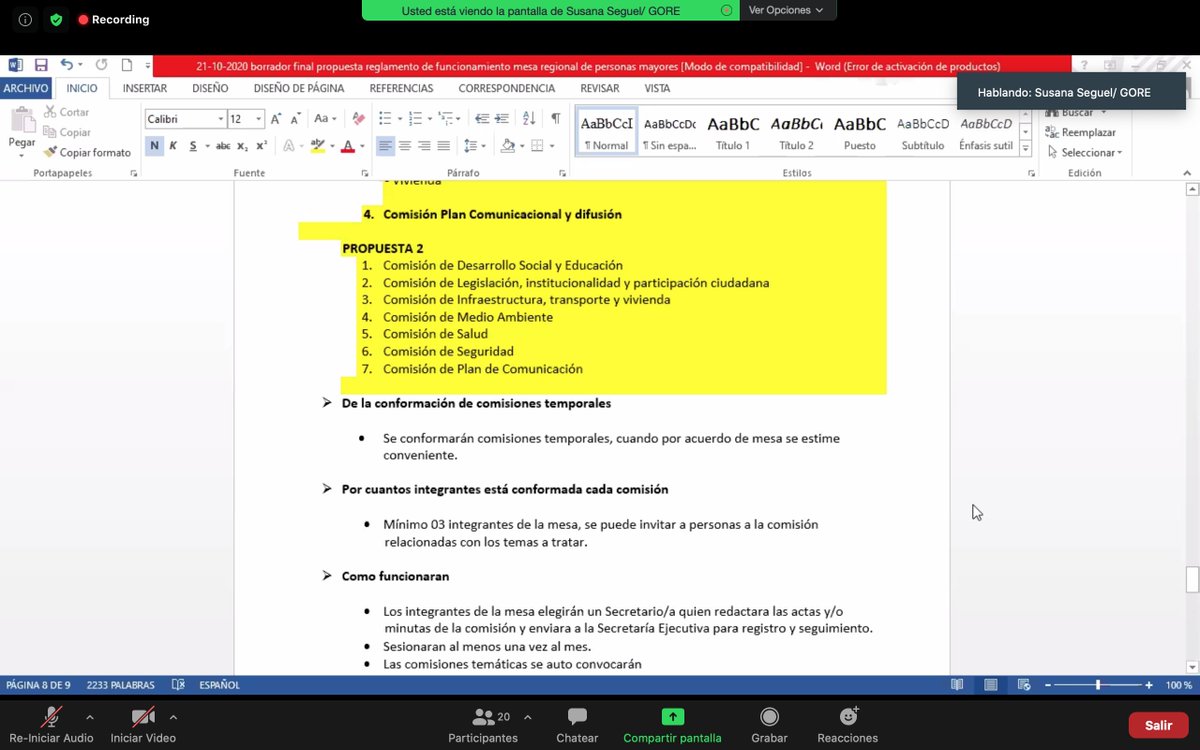Apply the Título 1 style thumbnail

733,131
